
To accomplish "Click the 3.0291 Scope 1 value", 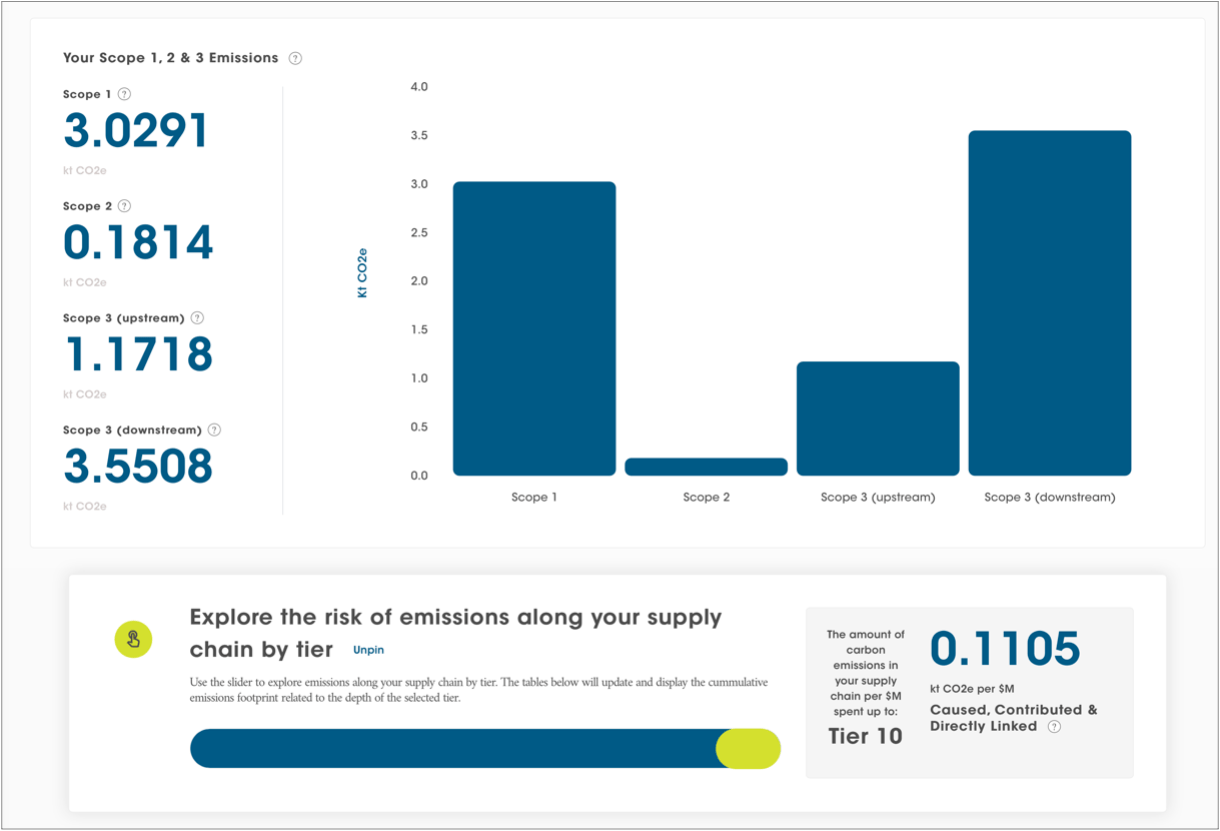I will (136, 132).
